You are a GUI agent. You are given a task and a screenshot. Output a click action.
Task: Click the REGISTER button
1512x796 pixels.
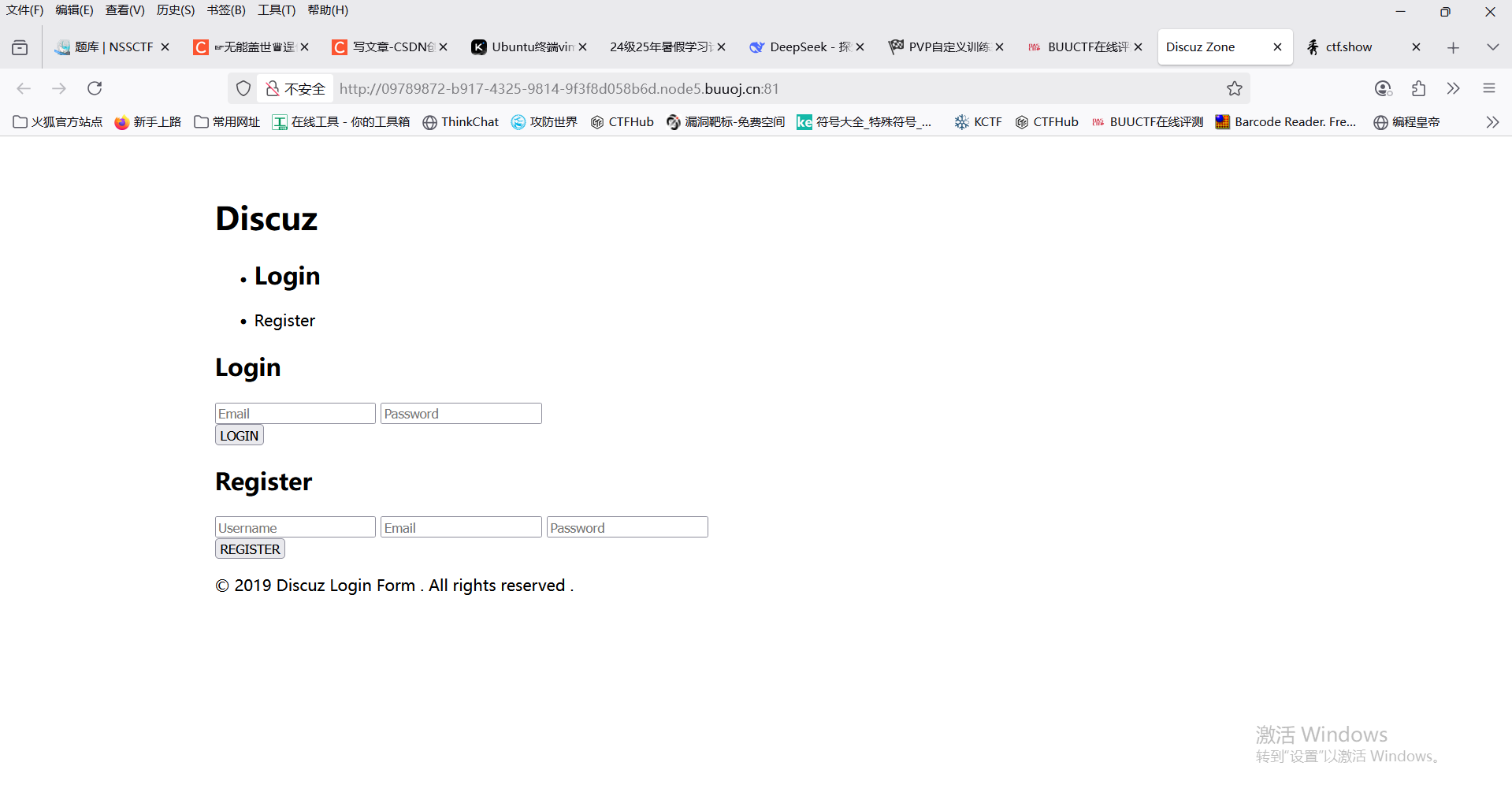(x=250, y=549)
